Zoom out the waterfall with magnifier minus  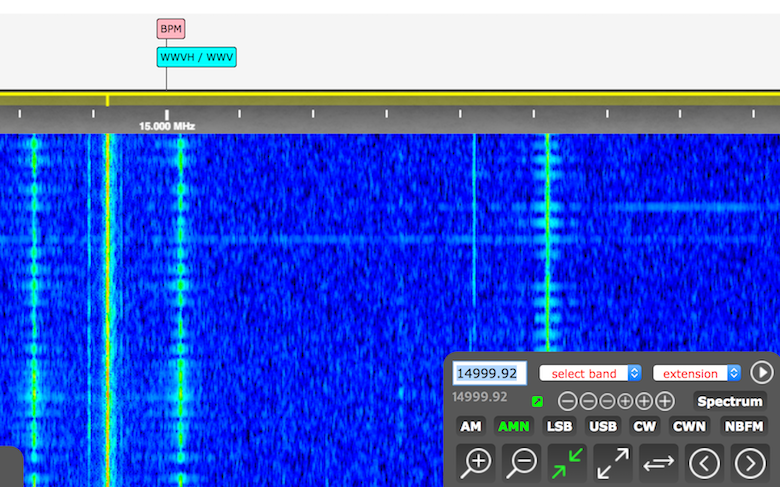click(522, 463)
